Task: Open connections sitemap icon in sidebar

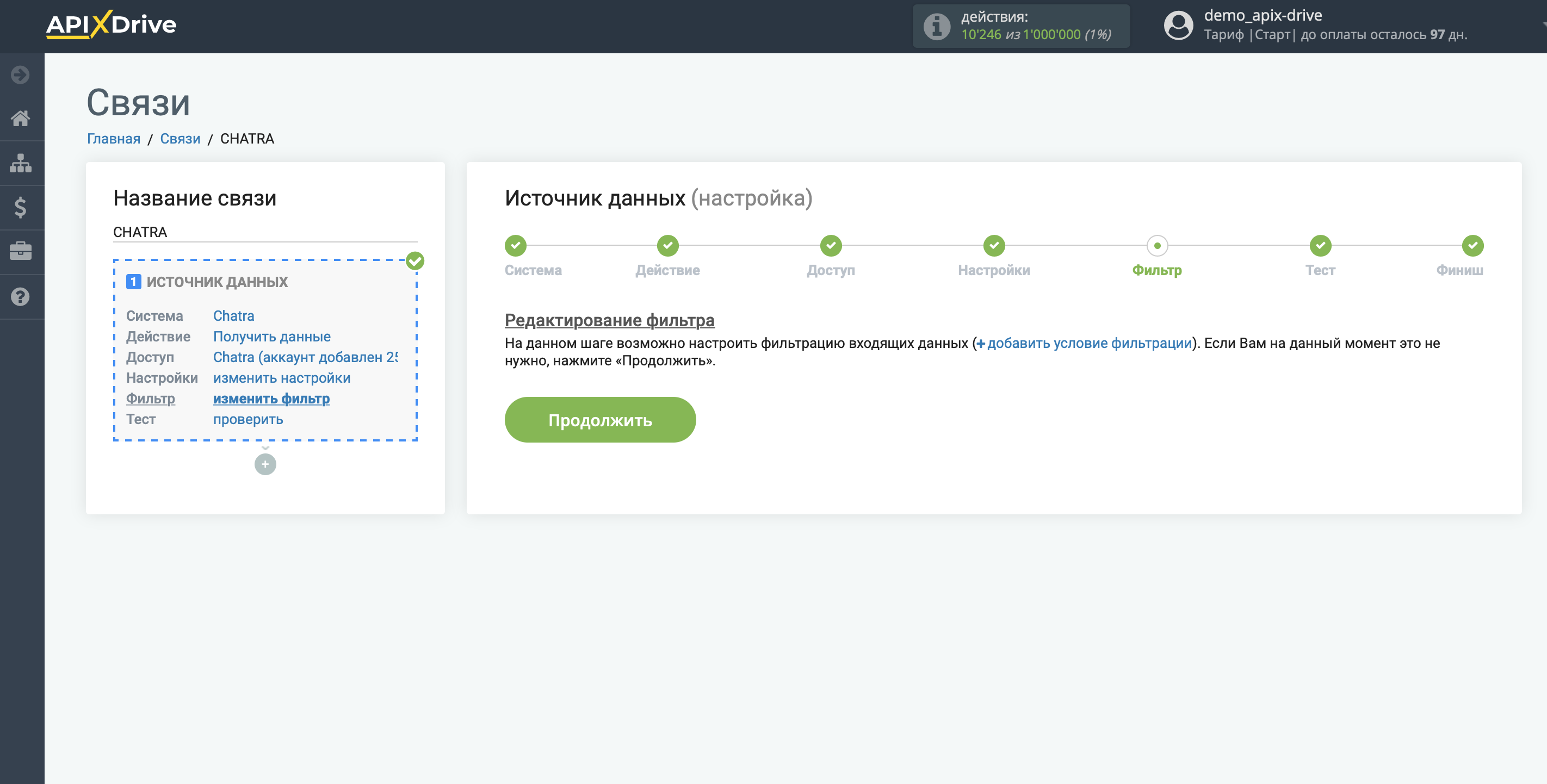Action: (x=21, y=163)
